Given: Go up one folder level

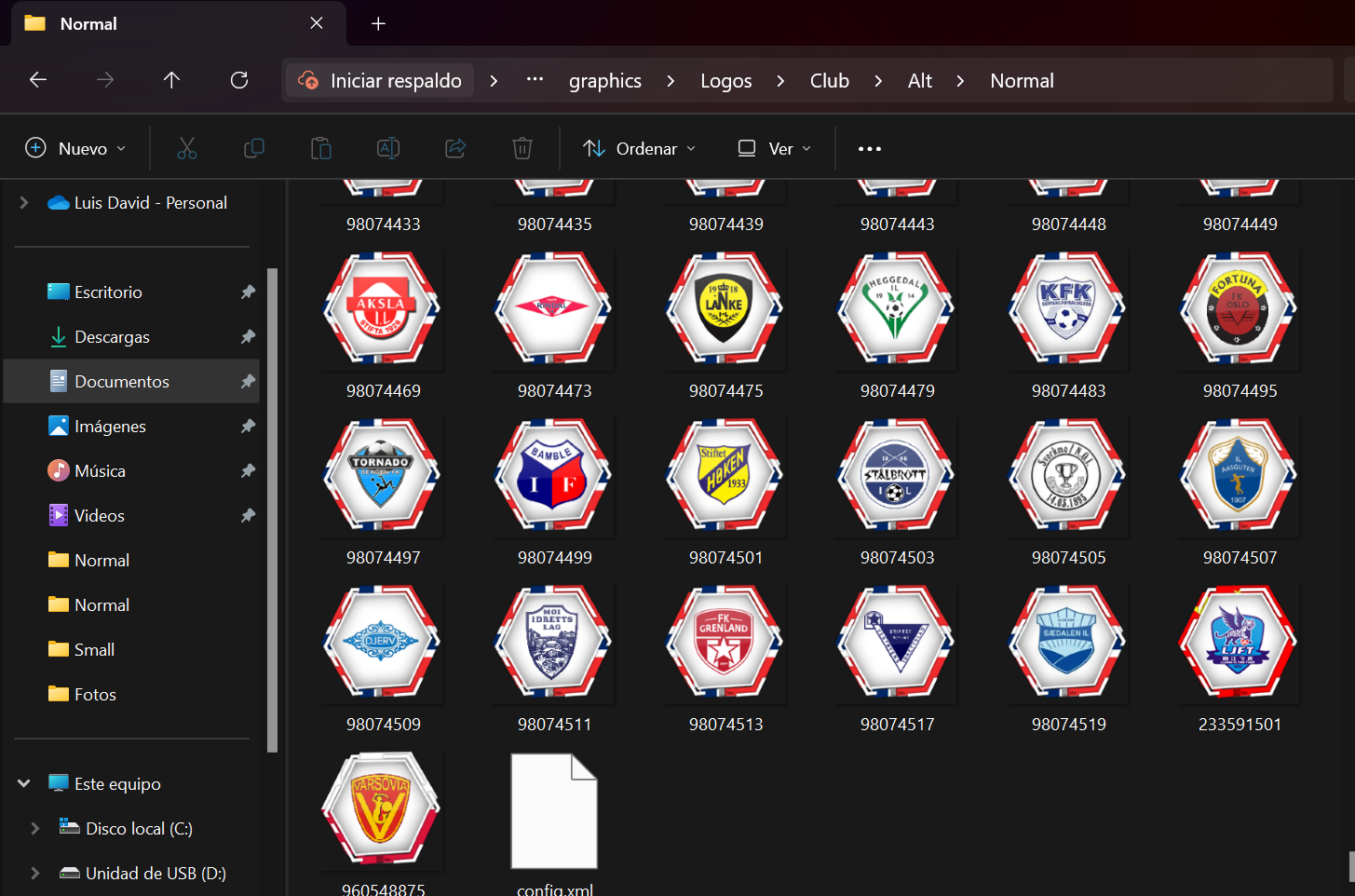Looking at the screenshot, I should 171,80.
